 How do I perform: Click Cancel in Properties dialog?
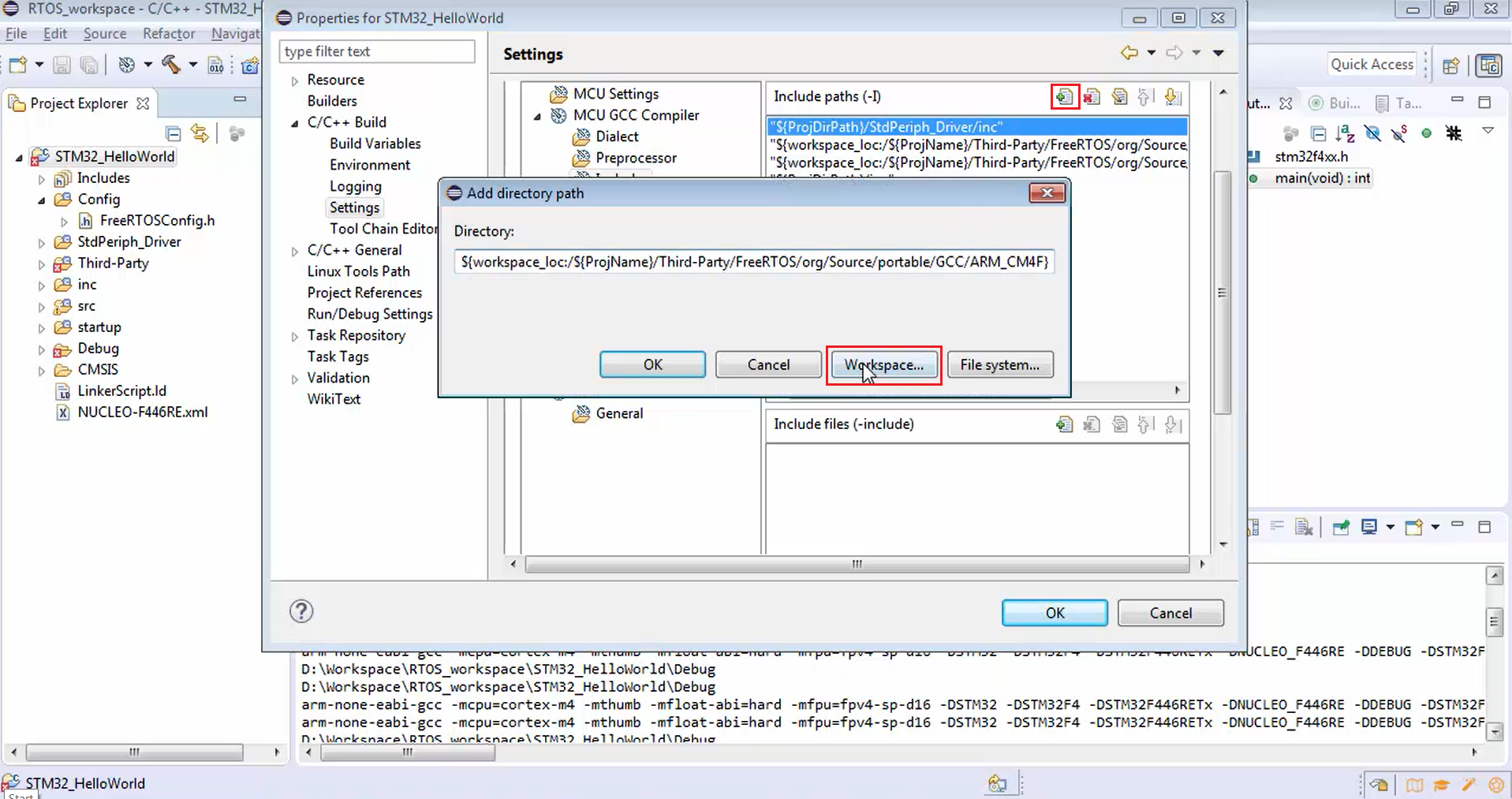[1170, 613]
